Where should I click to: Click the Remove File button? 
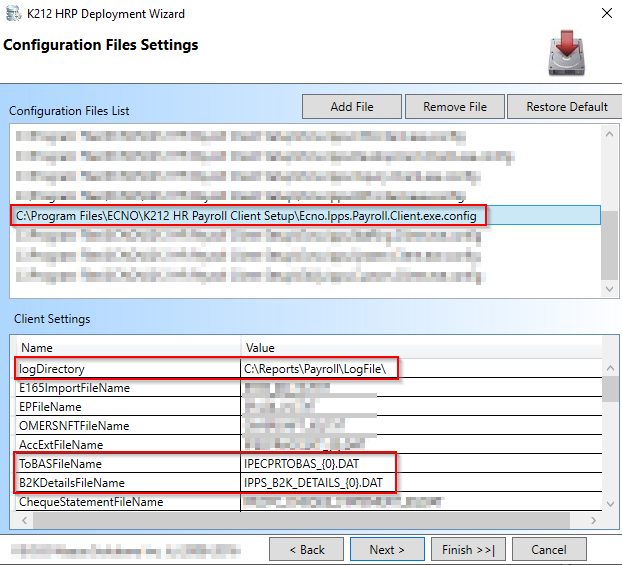[455, 107]
